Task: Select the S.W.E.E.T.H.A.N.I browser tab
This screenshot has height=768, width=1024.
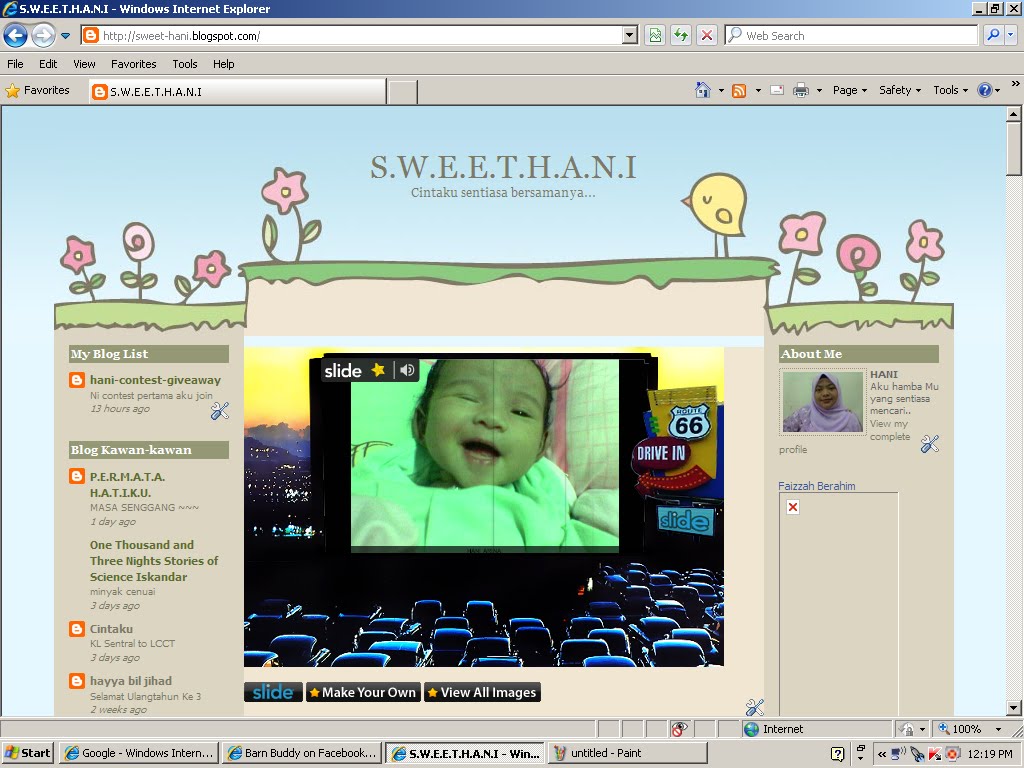Action: click(x=238, y=91)
